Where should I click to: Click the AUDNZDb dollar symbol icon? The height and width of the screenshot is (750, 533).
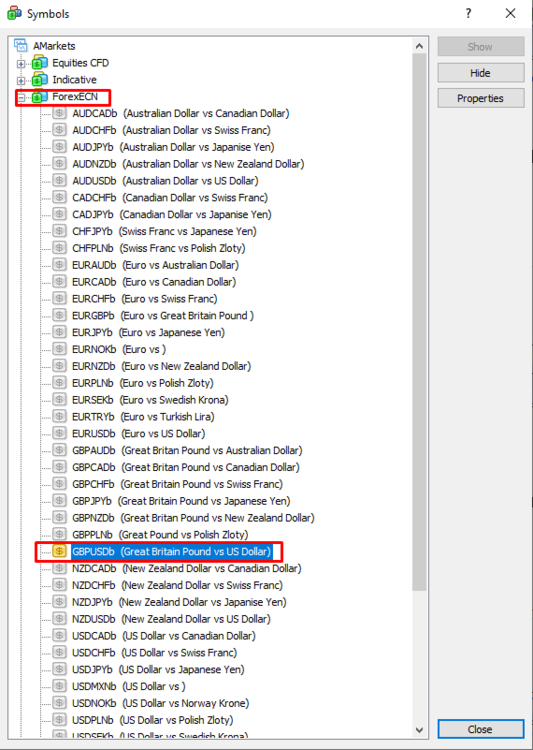pyautogui.click(x=59, y=164)
